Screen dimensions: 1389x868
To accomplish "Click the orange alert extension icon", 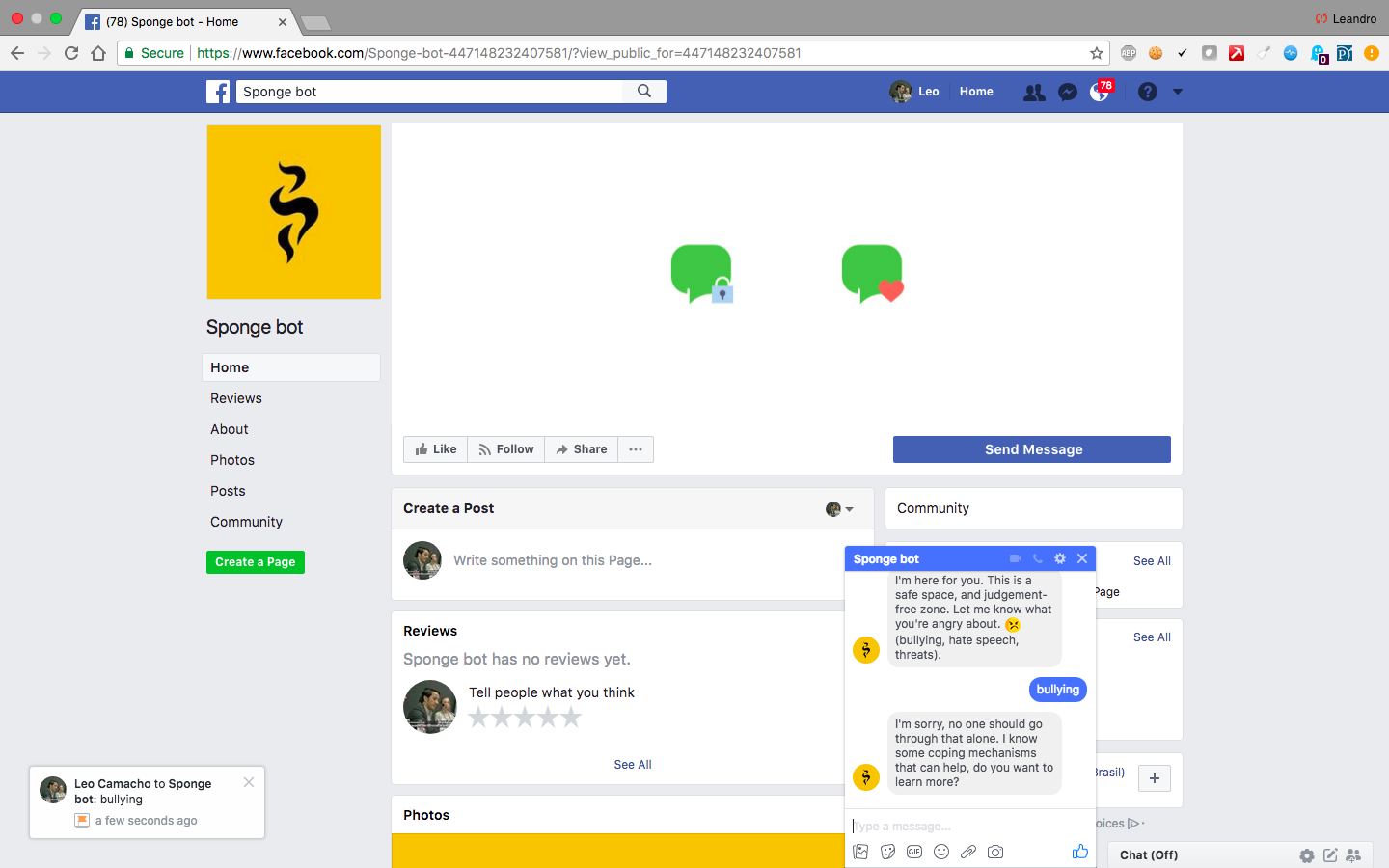I will (x=1372, y=53).
